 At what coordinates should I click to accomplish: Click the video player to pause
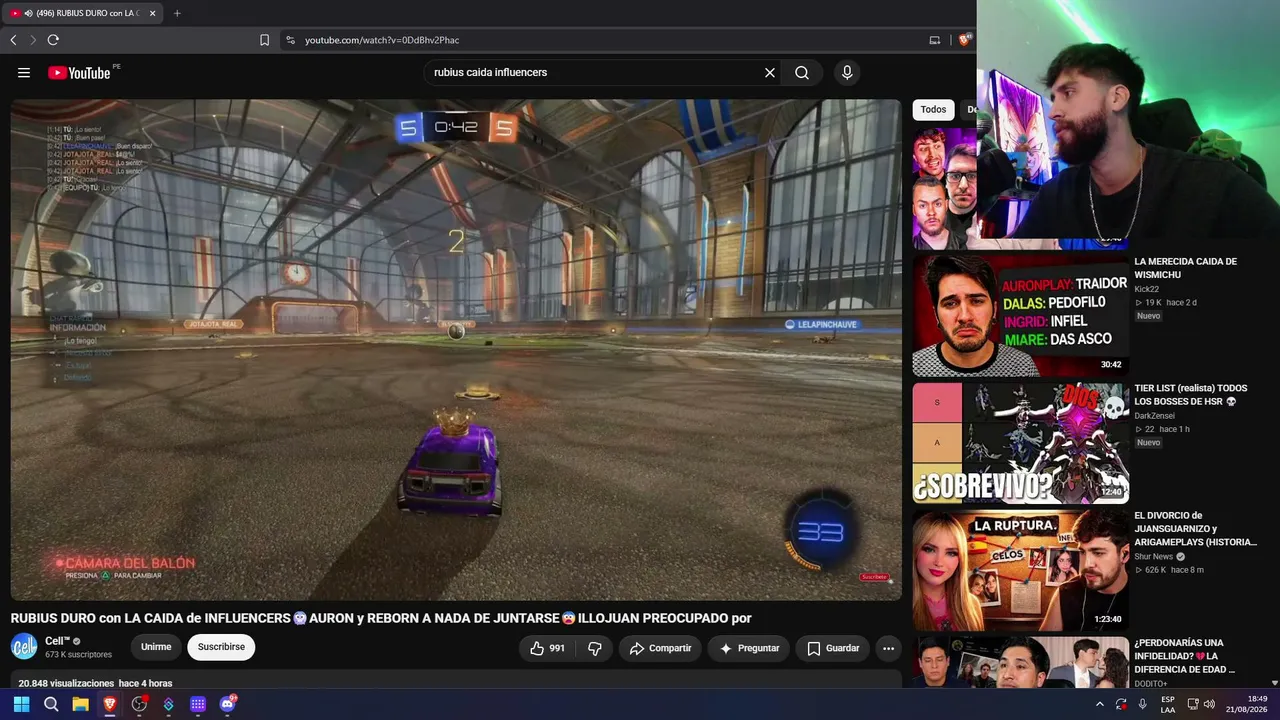[456, 350]
